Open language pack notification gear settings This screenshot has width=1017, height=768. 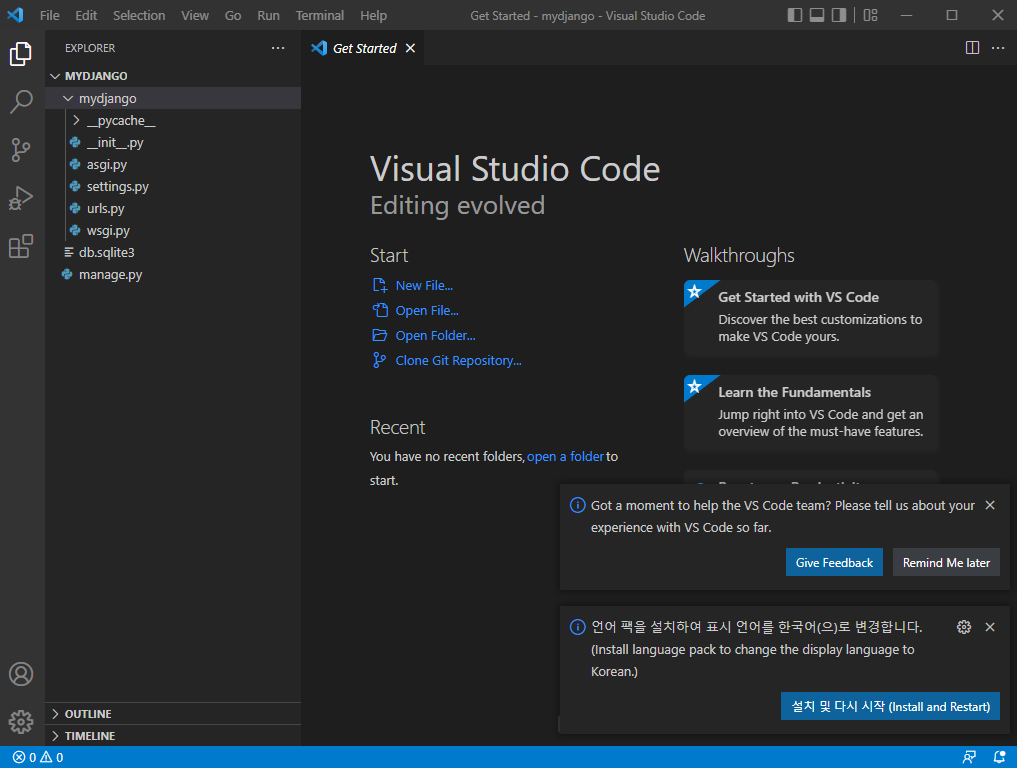tap(964, 627)
